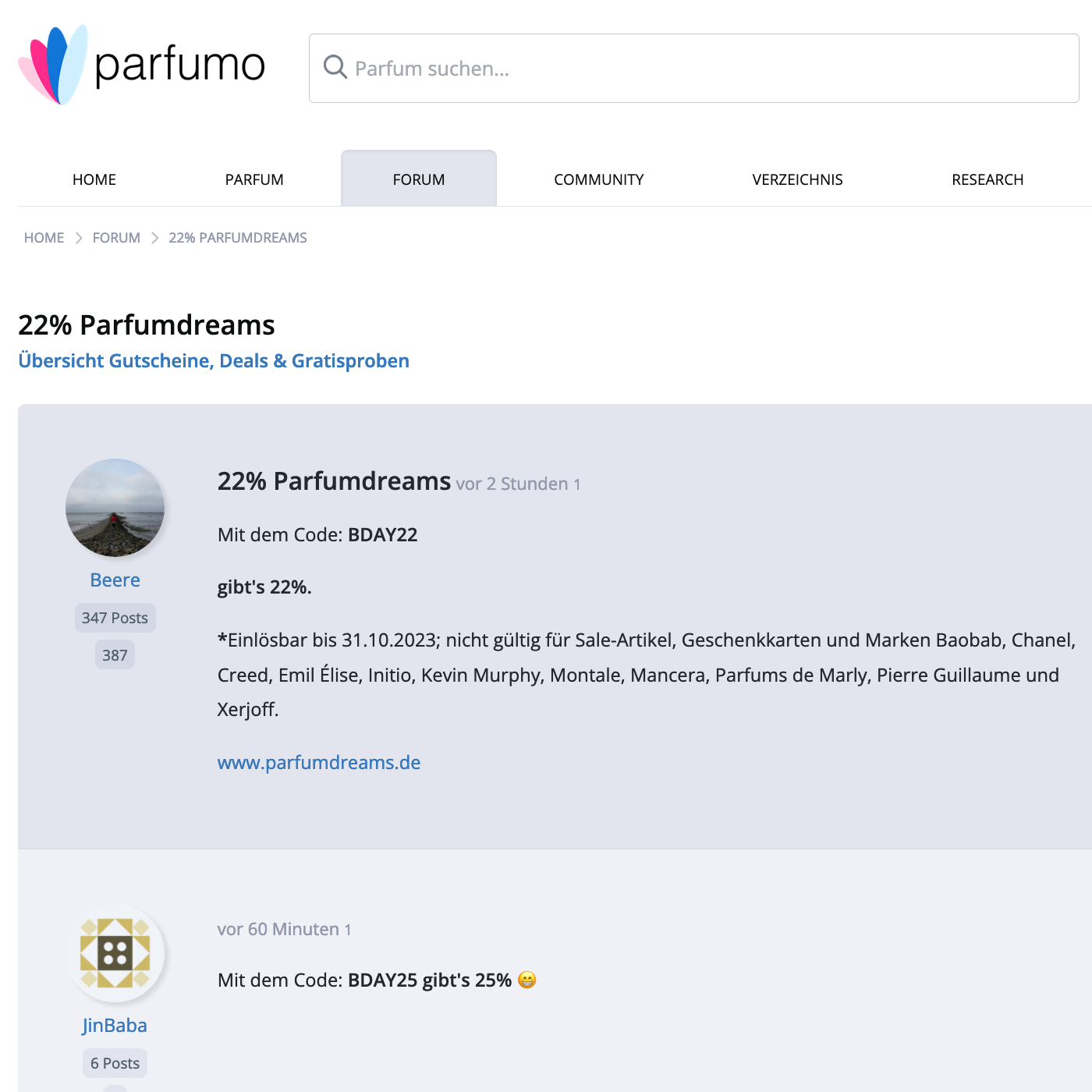Click the parfumo logo
The image size is (1092, 1092).
[x=142, y=66]
